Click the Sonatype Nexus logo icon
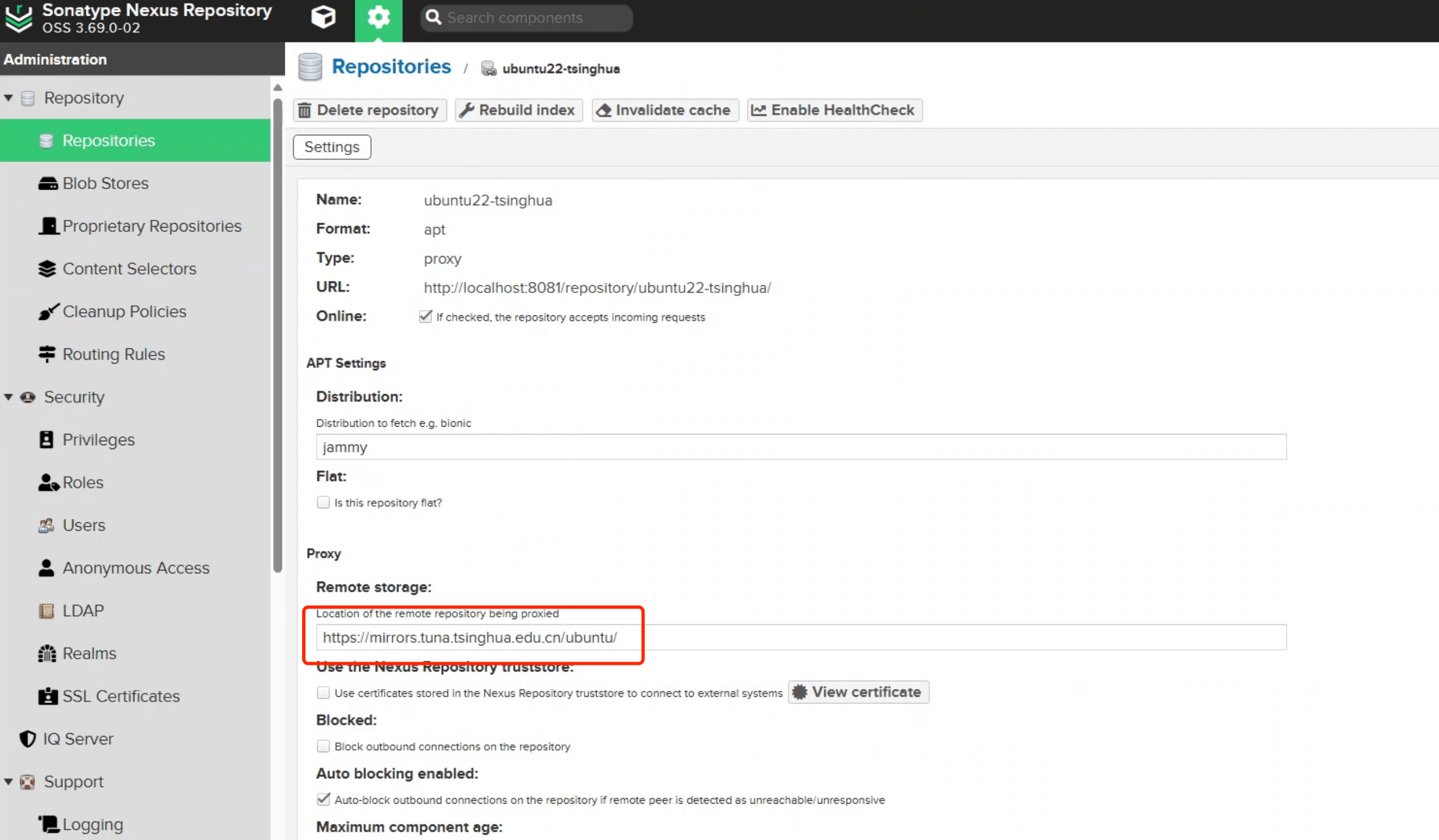This screenshot has width=1439, height=840. (19, 19)
